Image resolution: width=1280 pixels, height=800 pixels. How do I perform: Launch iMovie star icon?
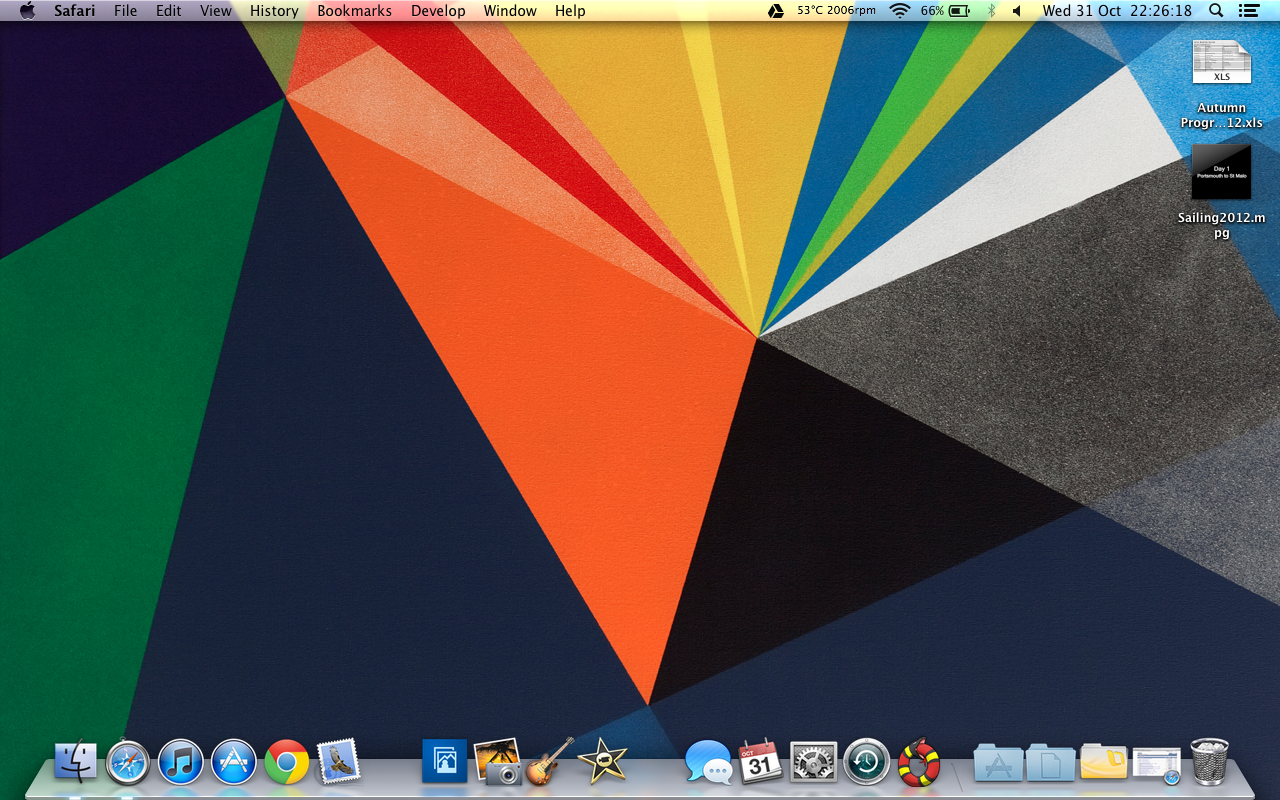click(603, 761)
